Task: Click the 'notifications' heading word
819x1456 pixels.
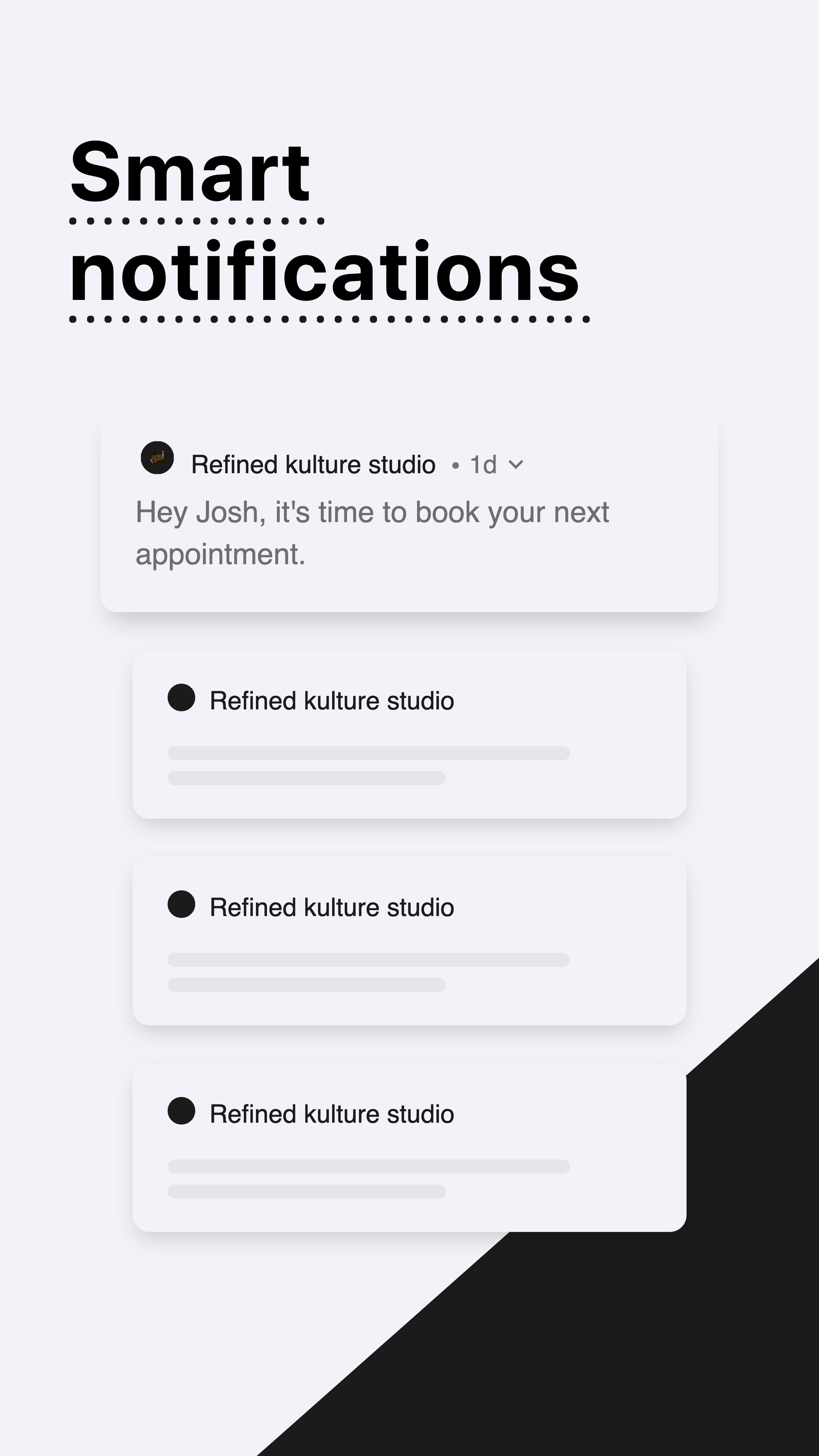Action: (x=324, y=271)
